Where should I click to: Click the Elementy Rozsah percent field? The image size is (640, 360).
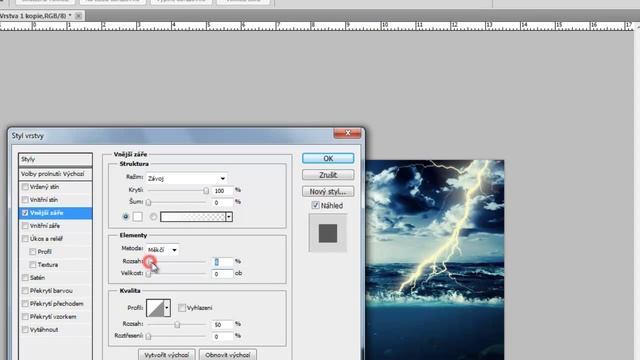tap(222, 262)
